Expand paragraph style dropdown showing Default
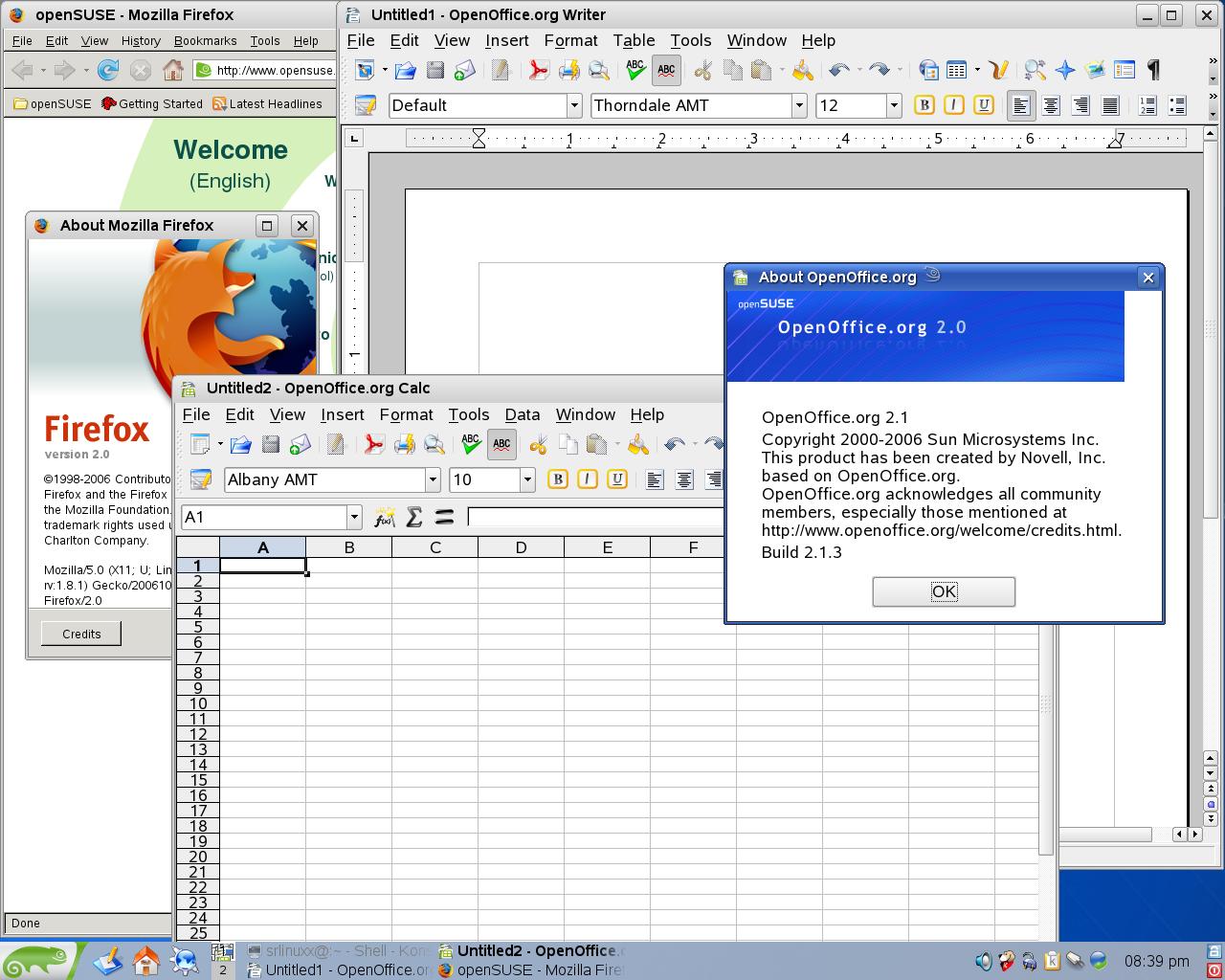 tap(574, 105)
